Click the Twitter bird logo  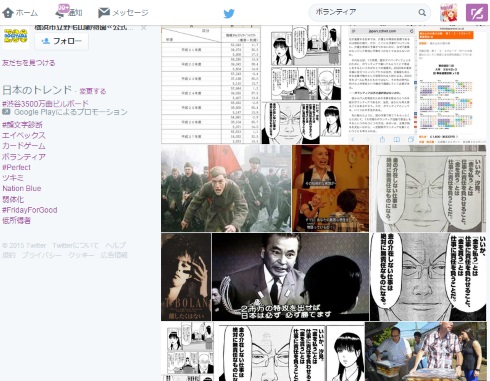pyautogui.click(x=229, y=13)
